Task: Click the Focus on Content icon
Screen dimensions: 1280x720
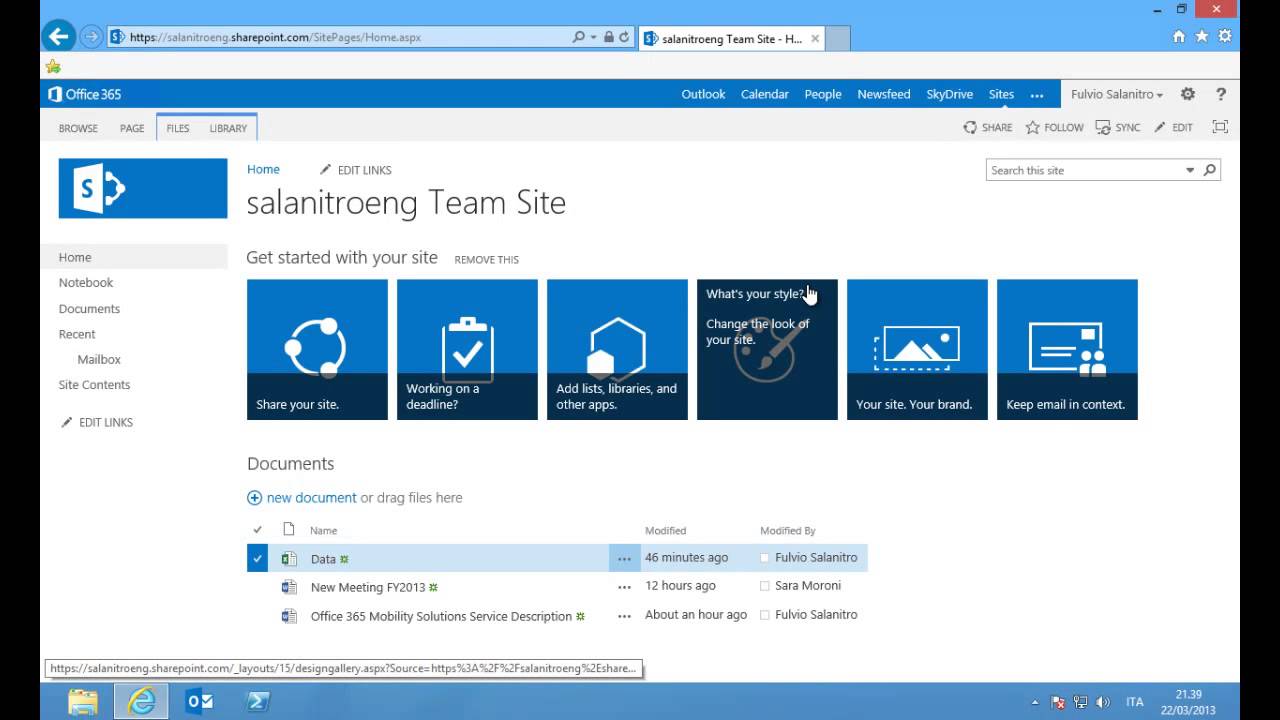Action: coord(1220,127)
